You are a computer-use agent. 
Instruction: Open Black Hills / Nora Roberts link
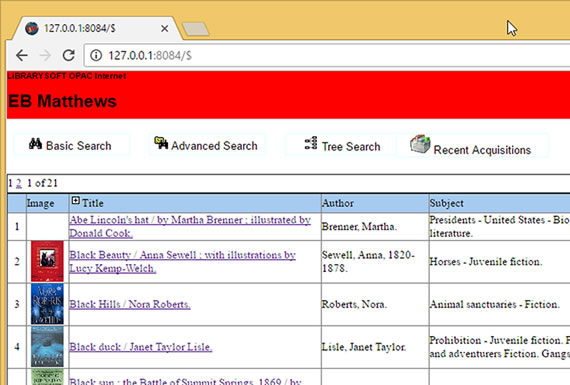pyautogui.click(x=130, y=304)
